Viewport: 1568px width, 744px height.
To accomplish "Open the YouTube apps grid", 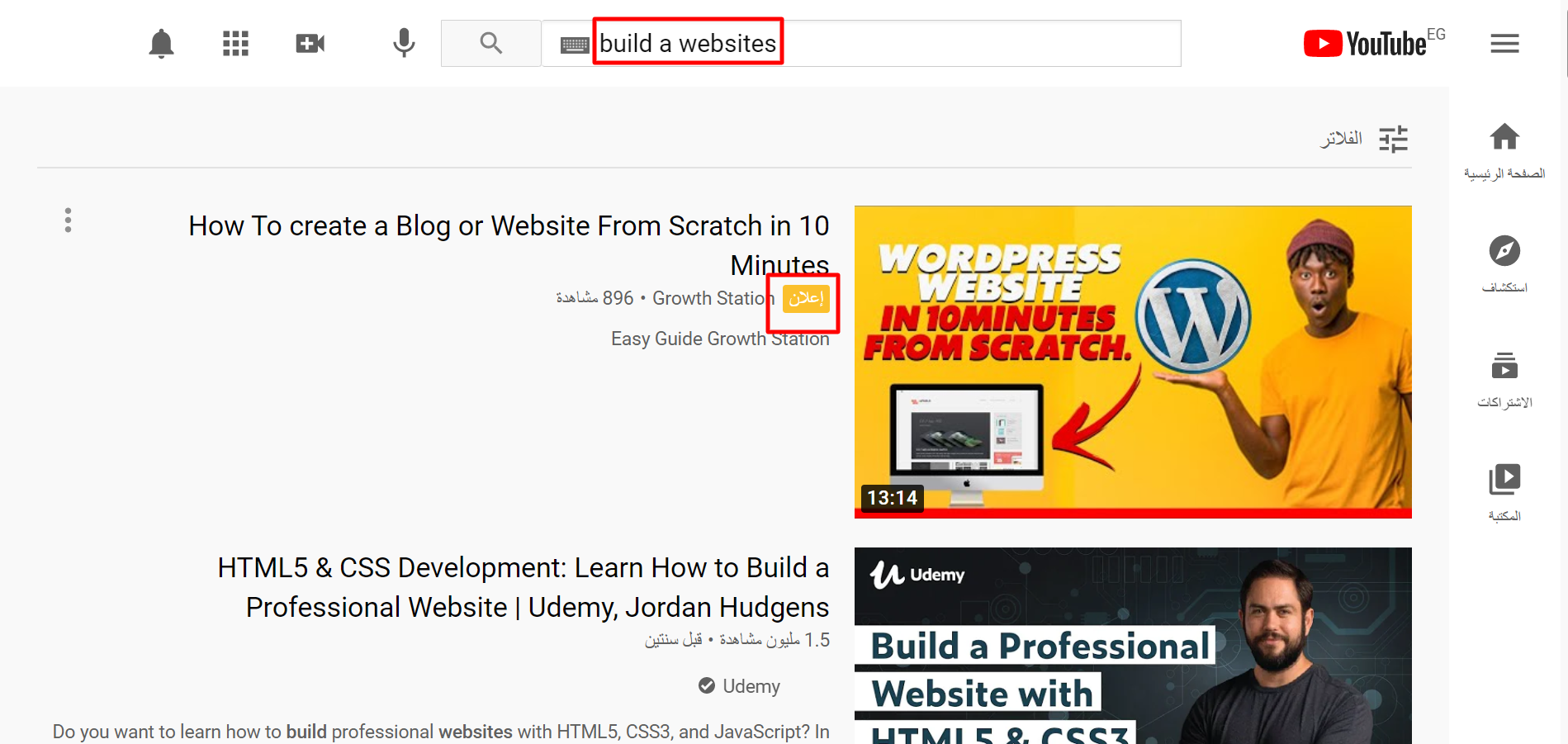I will [x=235, y=43].
